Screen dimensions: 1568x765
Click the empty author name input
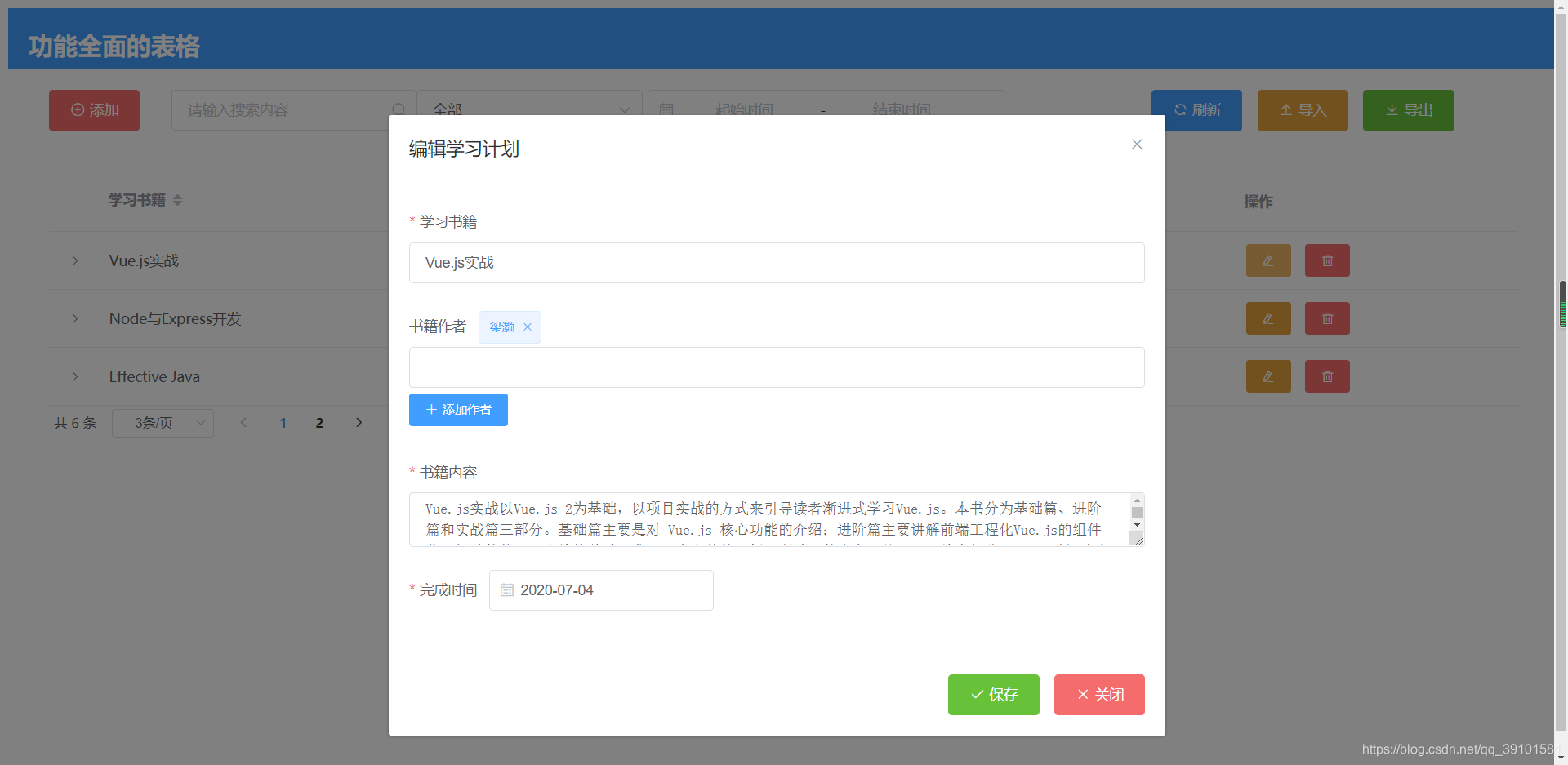[777, 367]
